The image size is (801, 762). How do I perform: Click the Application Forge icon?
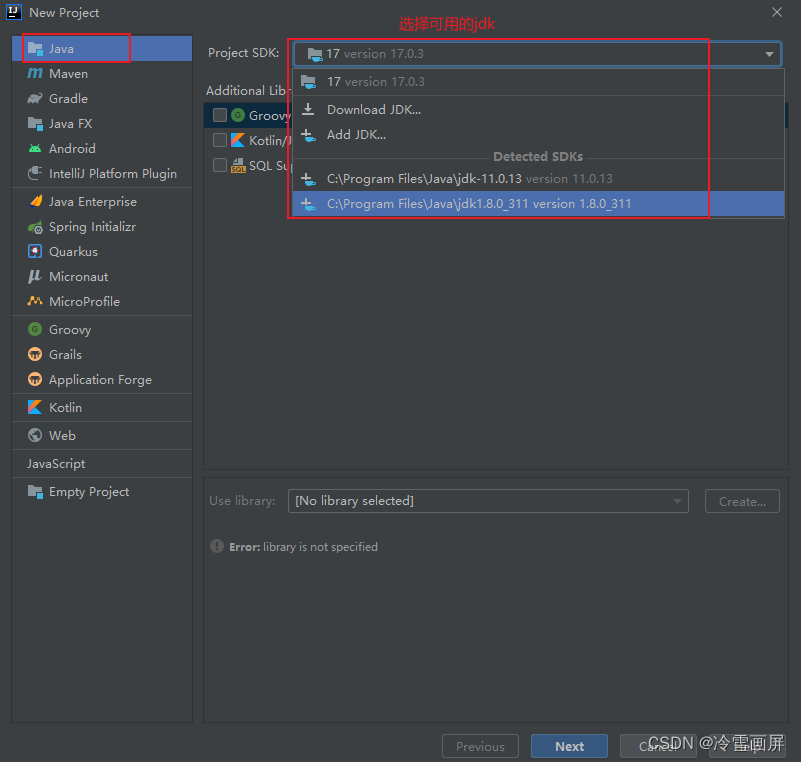pos(35,379)
